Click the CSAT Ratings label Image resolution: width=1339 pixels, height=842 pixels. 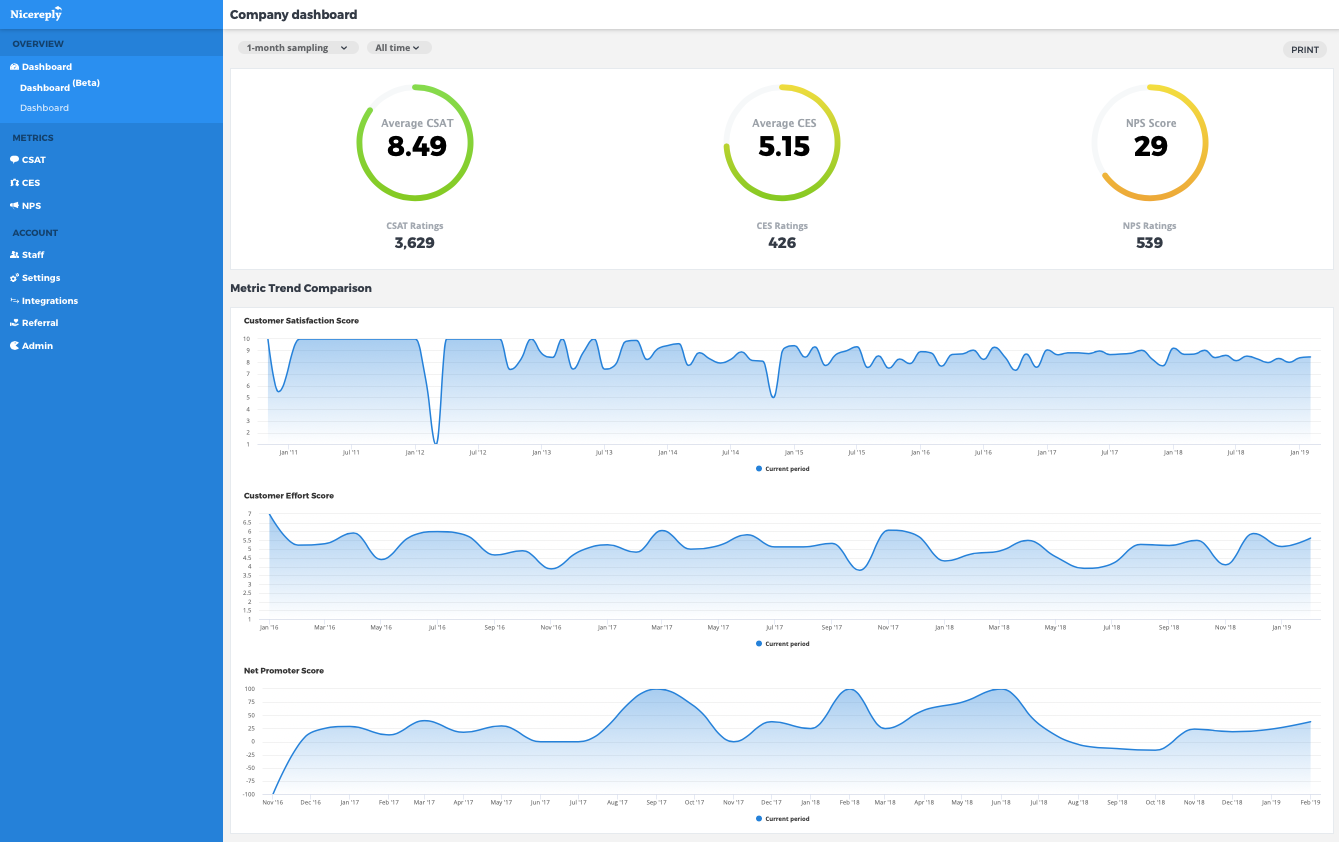(415, 226)
